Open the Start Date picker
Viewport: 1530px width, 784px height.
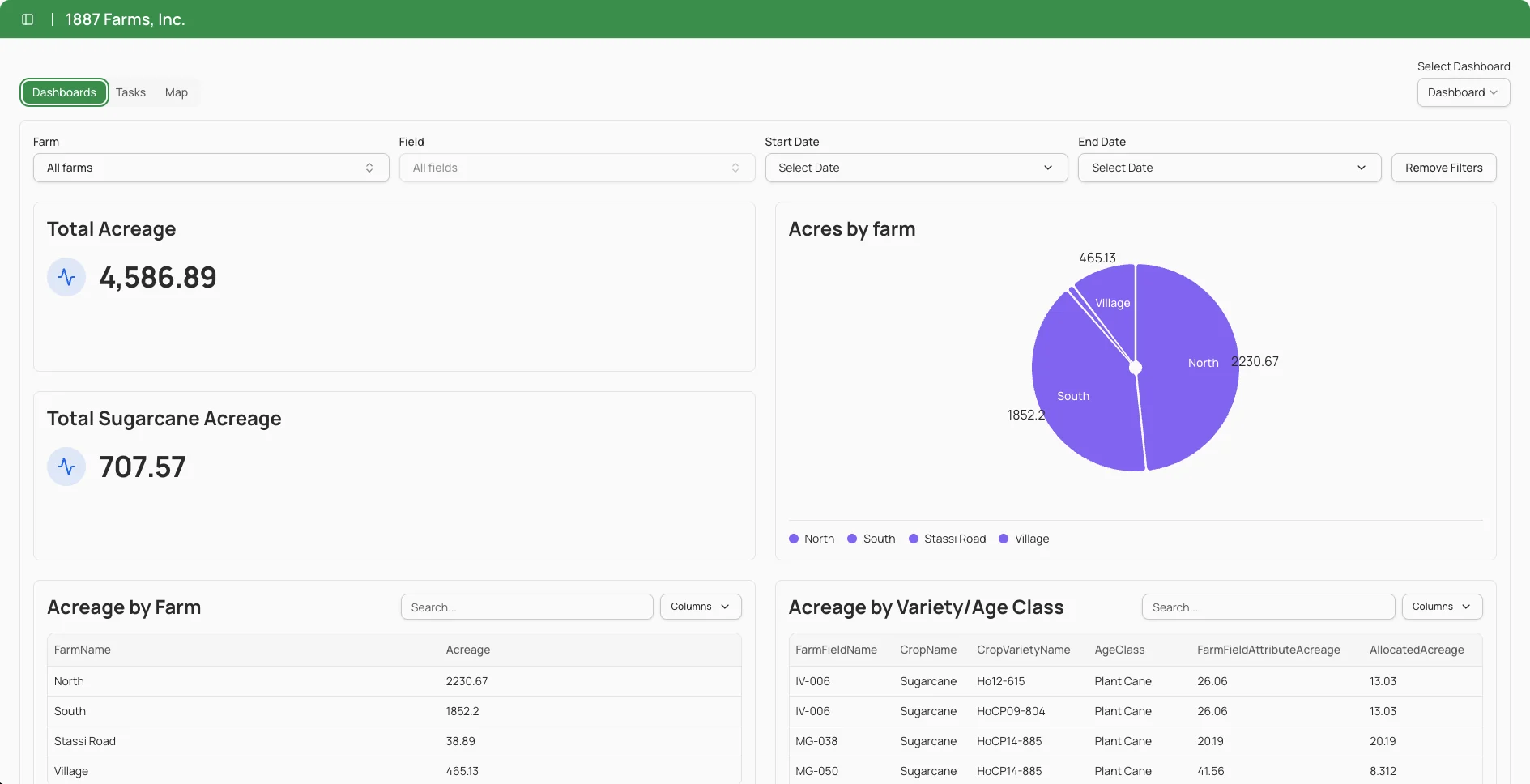(x=916, y=168)
